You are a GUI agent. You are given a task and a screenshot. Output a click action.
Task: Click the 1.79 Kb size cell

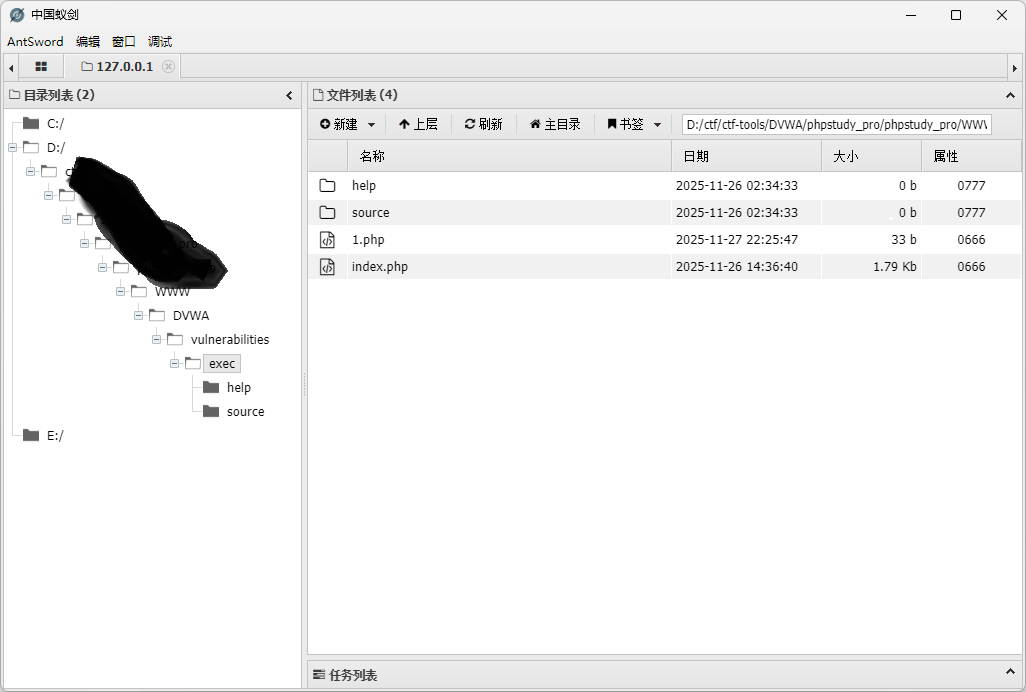click(894, 267)
